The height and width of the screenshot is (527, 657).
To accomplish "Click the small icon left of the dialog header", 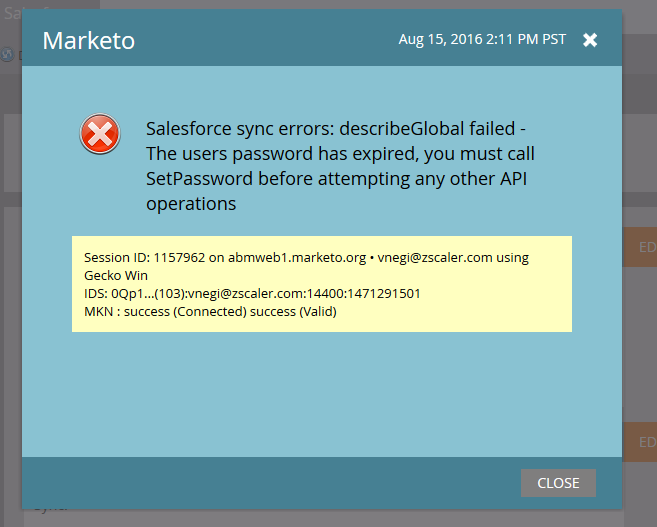I will (x=7, y=54).
